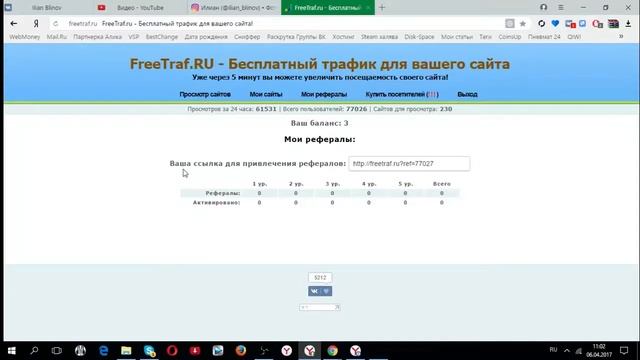Open the downloads arrow icon
The width and height of the screenshot is (640, 360).
[628, 24]
